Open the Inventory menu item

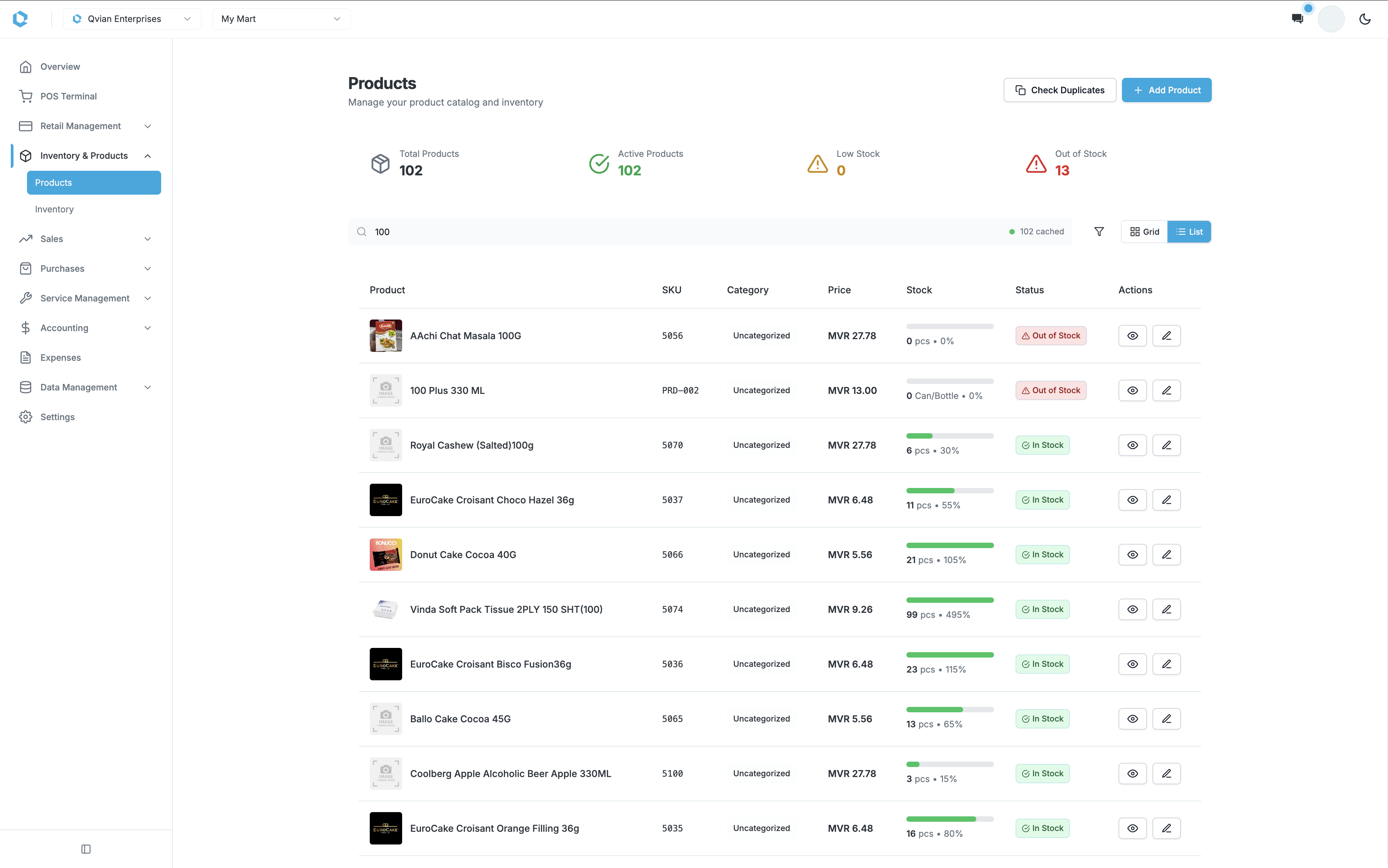pos(54,209)
